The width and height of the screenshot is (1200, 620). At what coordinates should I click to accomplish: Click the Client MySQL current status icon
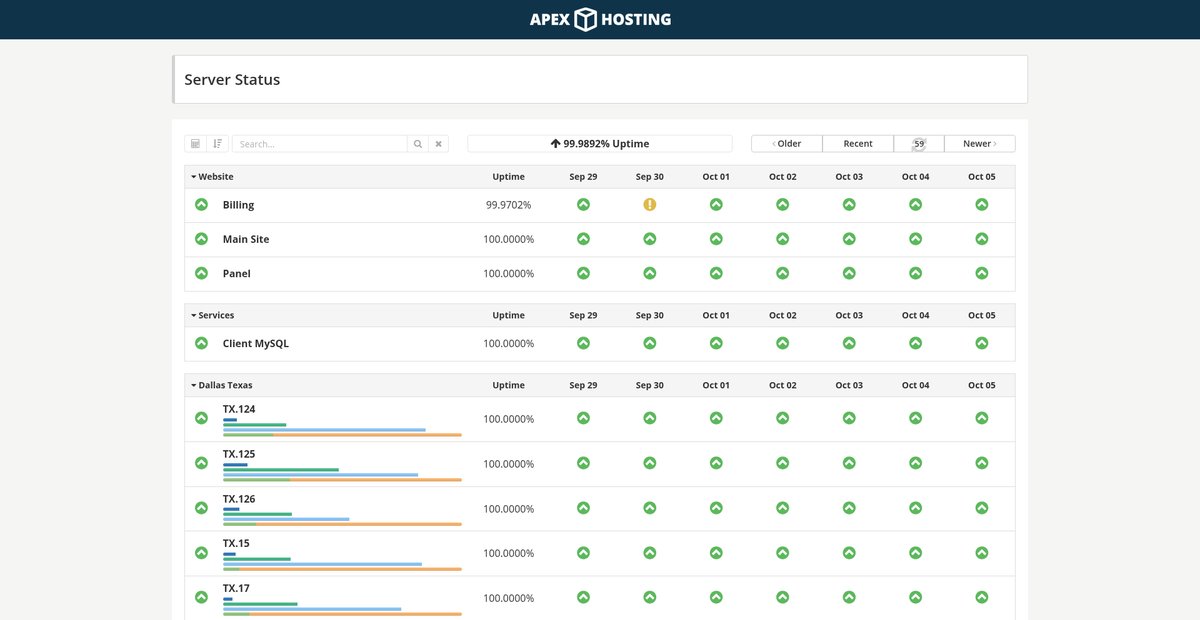pos(201,343)
